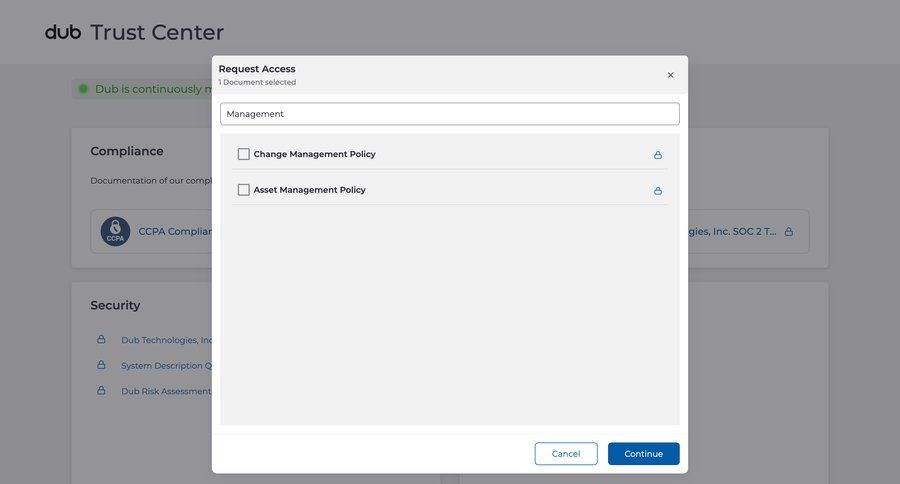This screenshot has width=900, height=484.
Task: Check the Change Management Policy checkbox
Action: coord(243,154)
